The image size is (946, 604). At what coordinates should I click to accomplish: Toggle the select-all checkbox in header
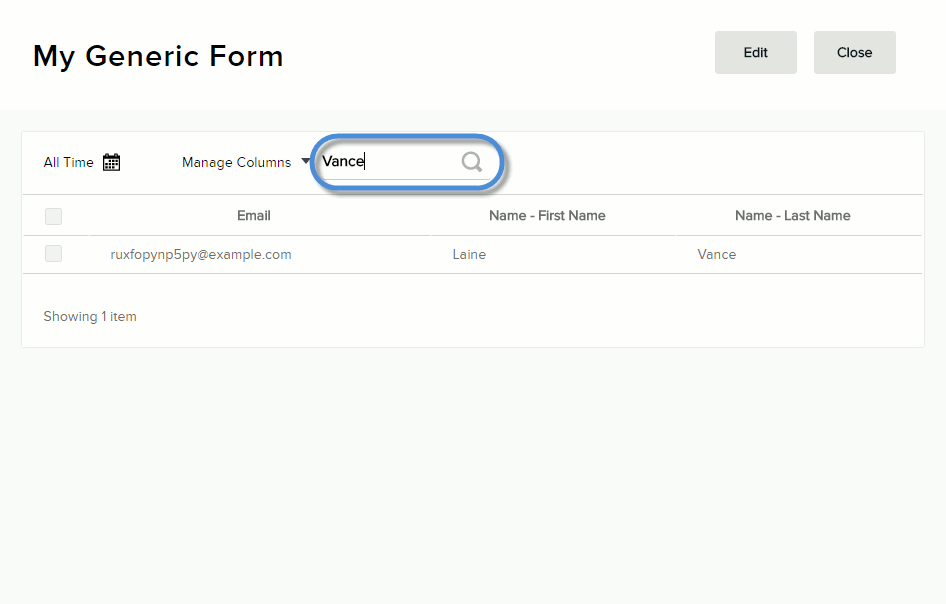[54, 216]
